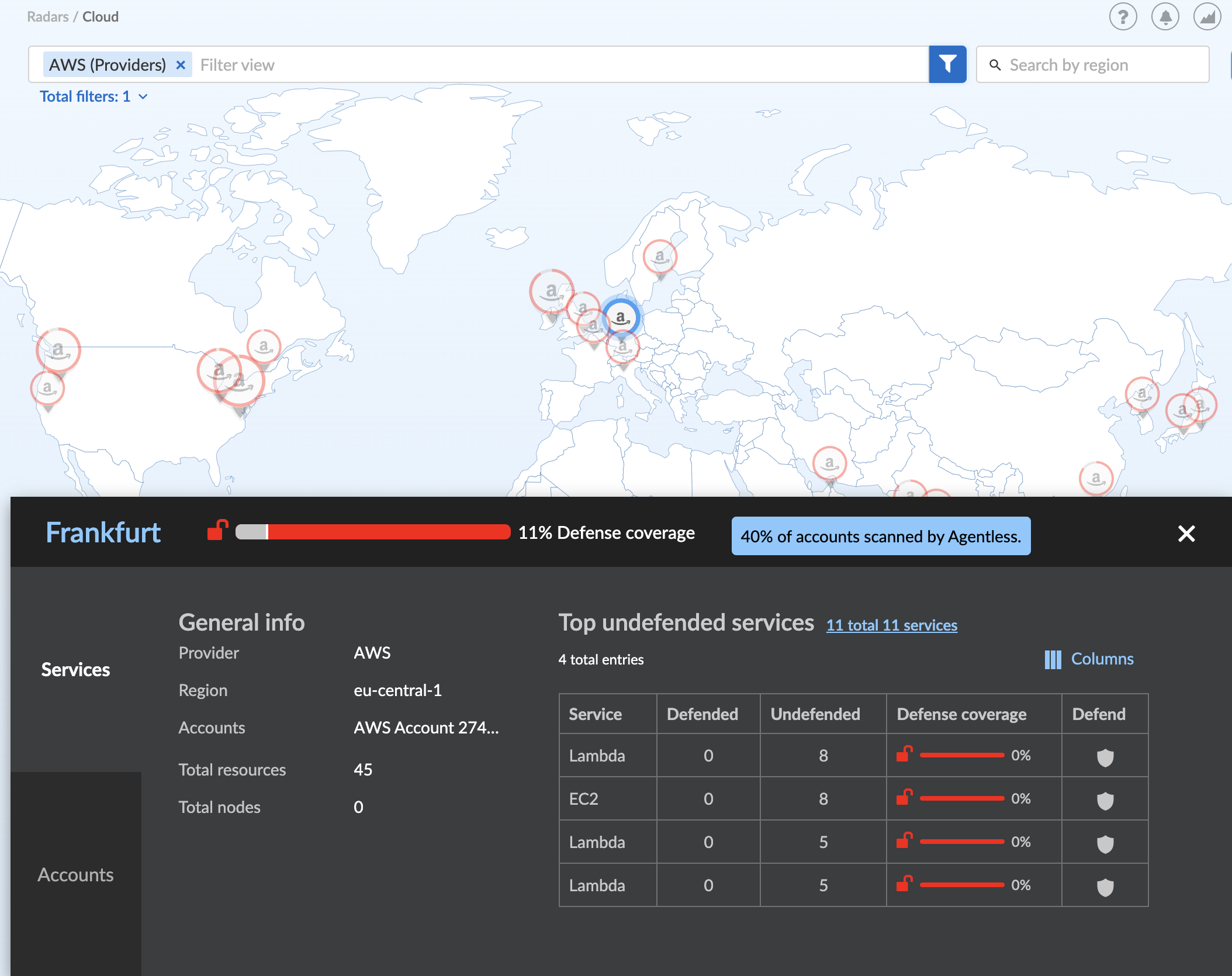Switch to the Services tab
The width and height of the screenshot is (1232, 976).
pos(75,669)
